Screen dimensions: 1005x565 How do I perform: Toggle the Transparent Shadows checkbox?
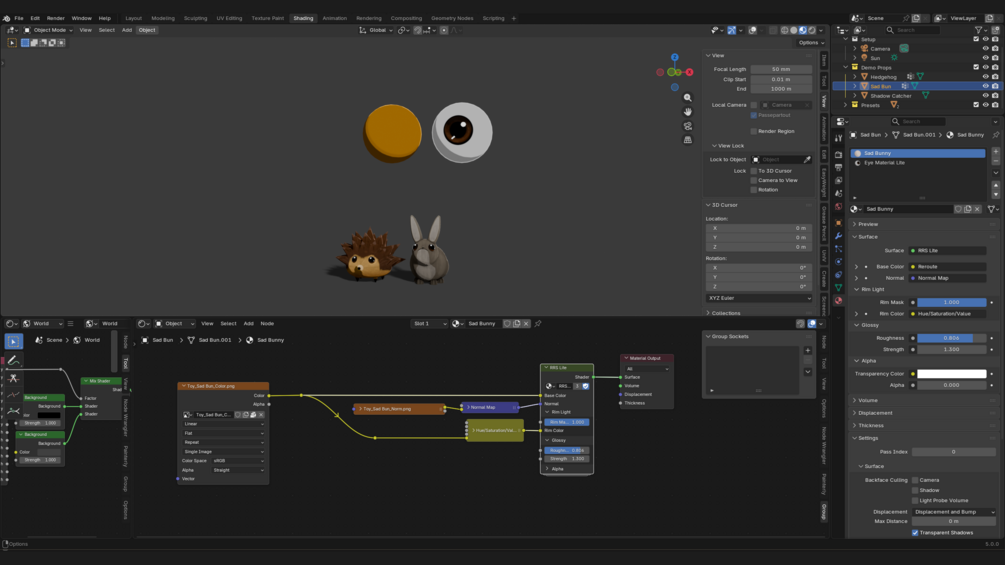tap(915, 532)
